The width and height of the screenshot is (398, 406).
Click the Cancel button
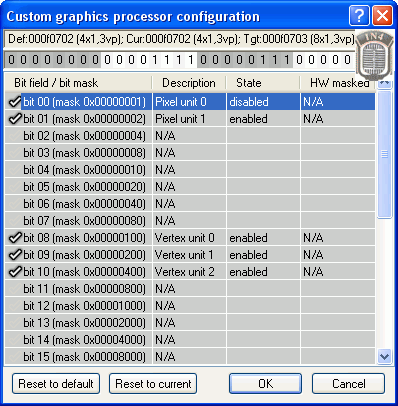(349, 384)
